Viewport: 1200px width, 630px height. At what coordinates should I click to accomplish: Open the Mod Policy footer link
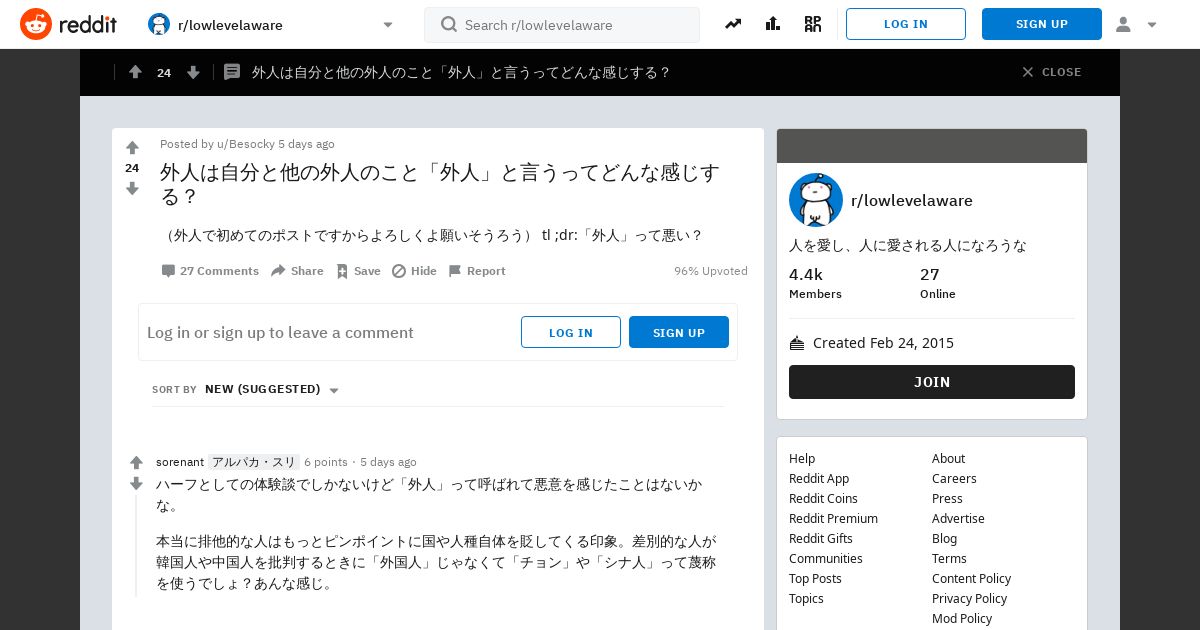pos(962,618)
